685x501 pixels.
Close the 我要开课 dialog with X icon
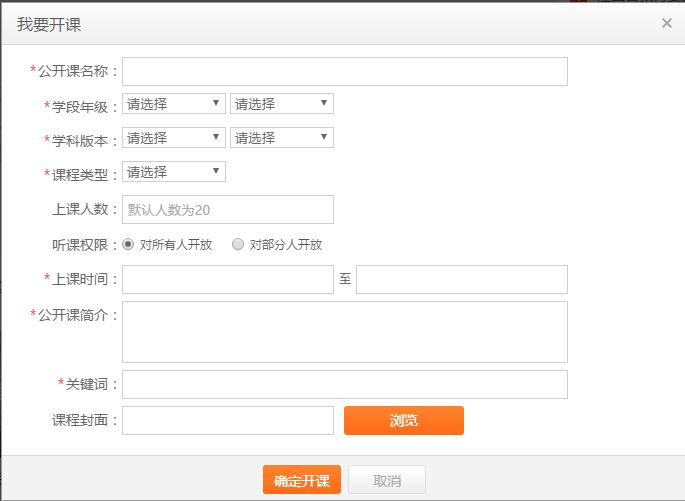coord(666,23)
